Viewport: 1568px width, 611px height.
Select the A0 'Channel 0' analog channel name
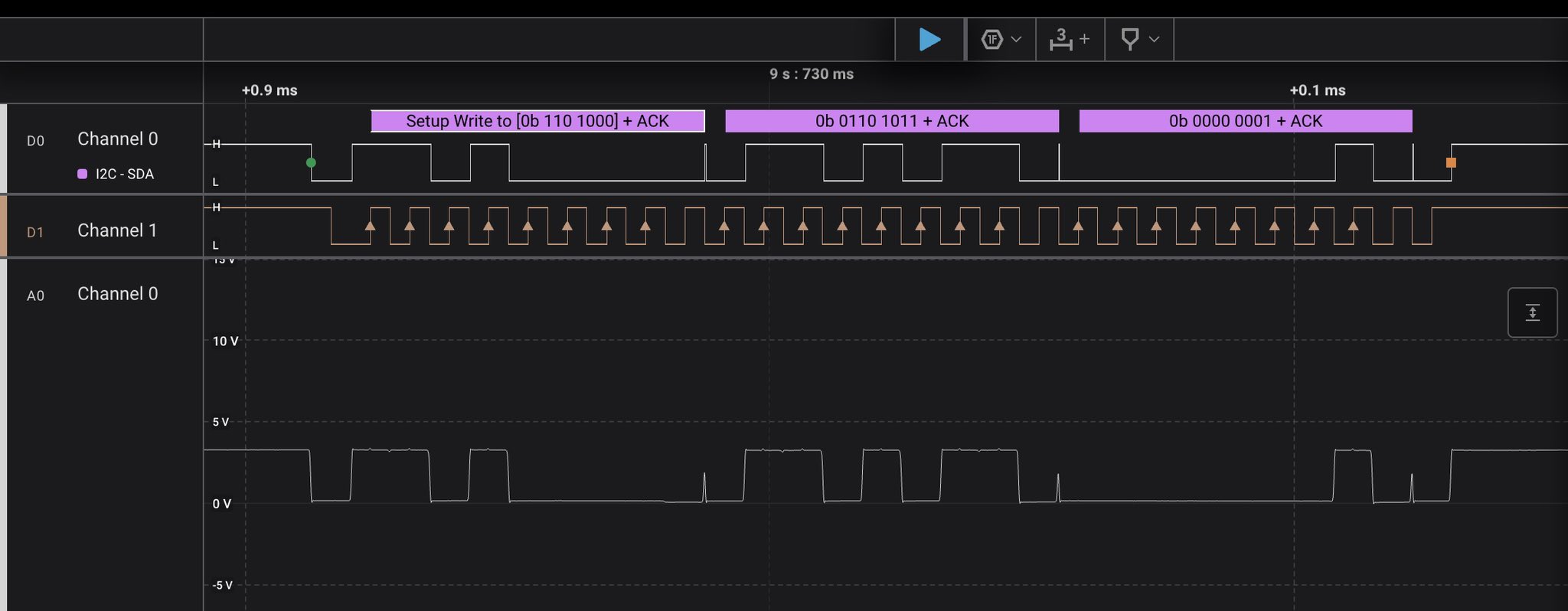point(118,294)
